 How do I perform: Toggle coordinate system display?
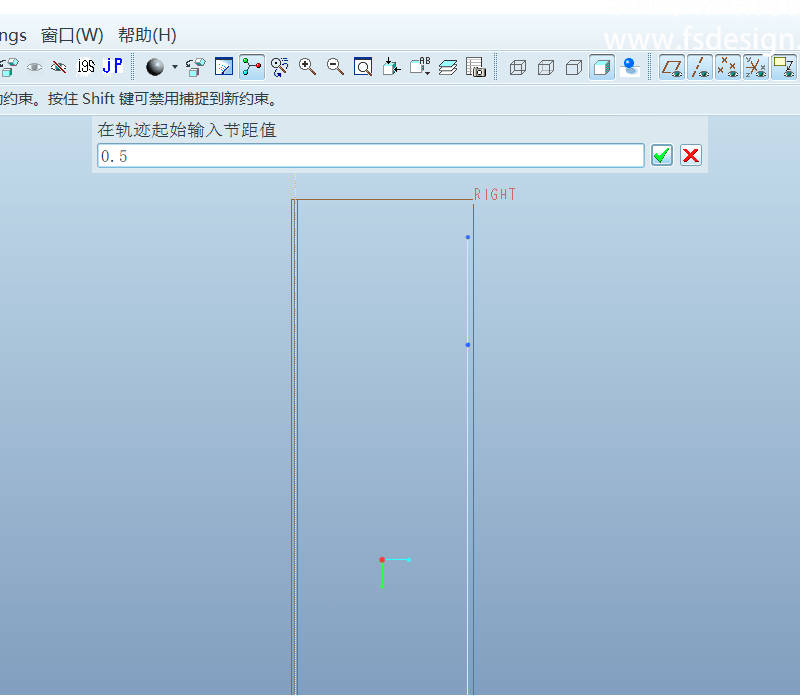click(756, 67)
